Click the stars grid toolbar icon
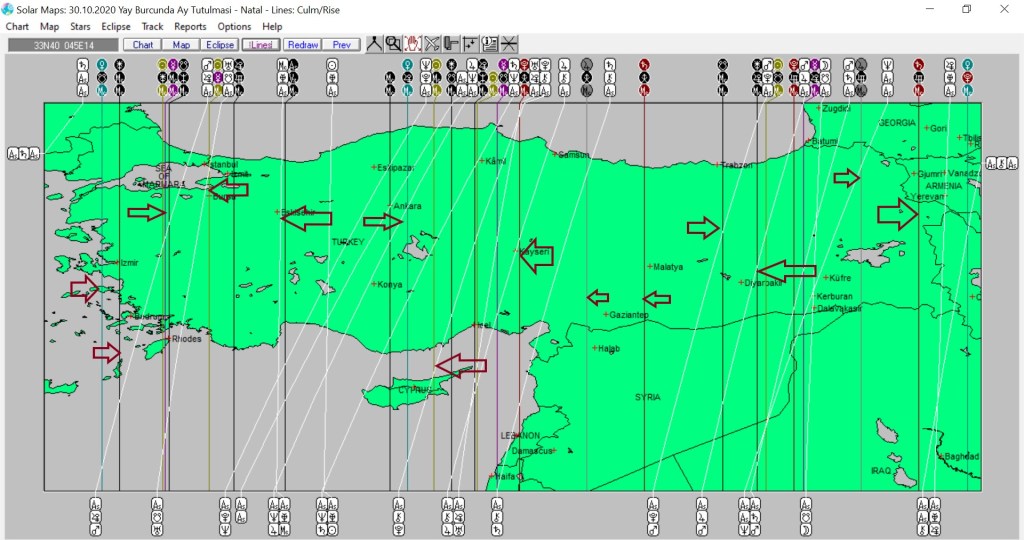The width and height of the screenshot is (1024, 540). click(x=470, y=44)
